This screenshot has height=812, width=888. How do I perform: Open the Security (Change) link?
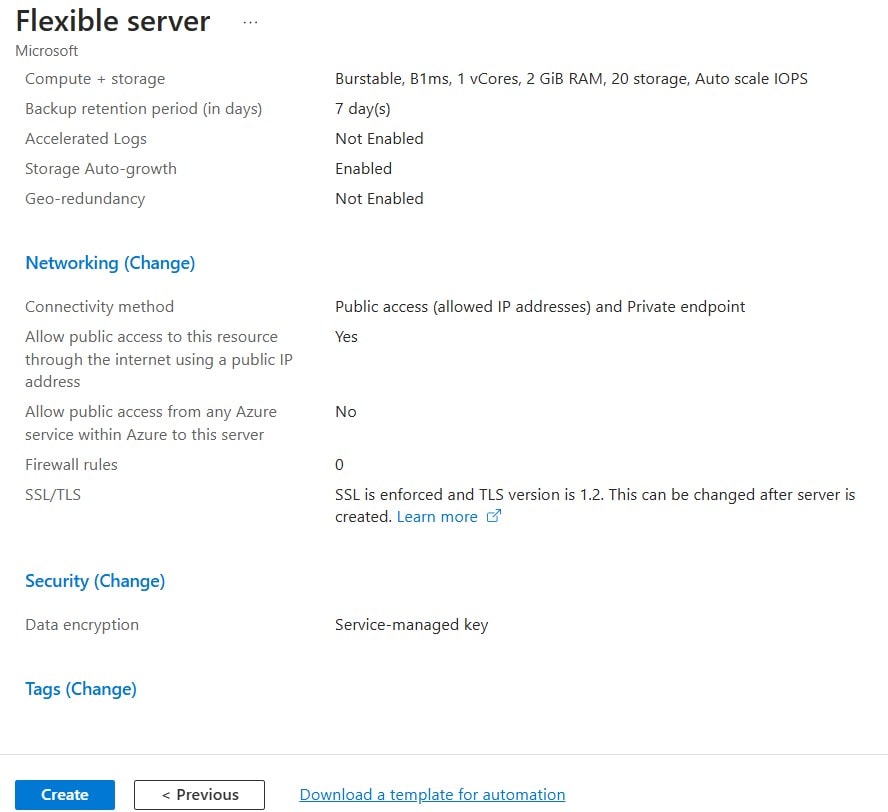95,581
